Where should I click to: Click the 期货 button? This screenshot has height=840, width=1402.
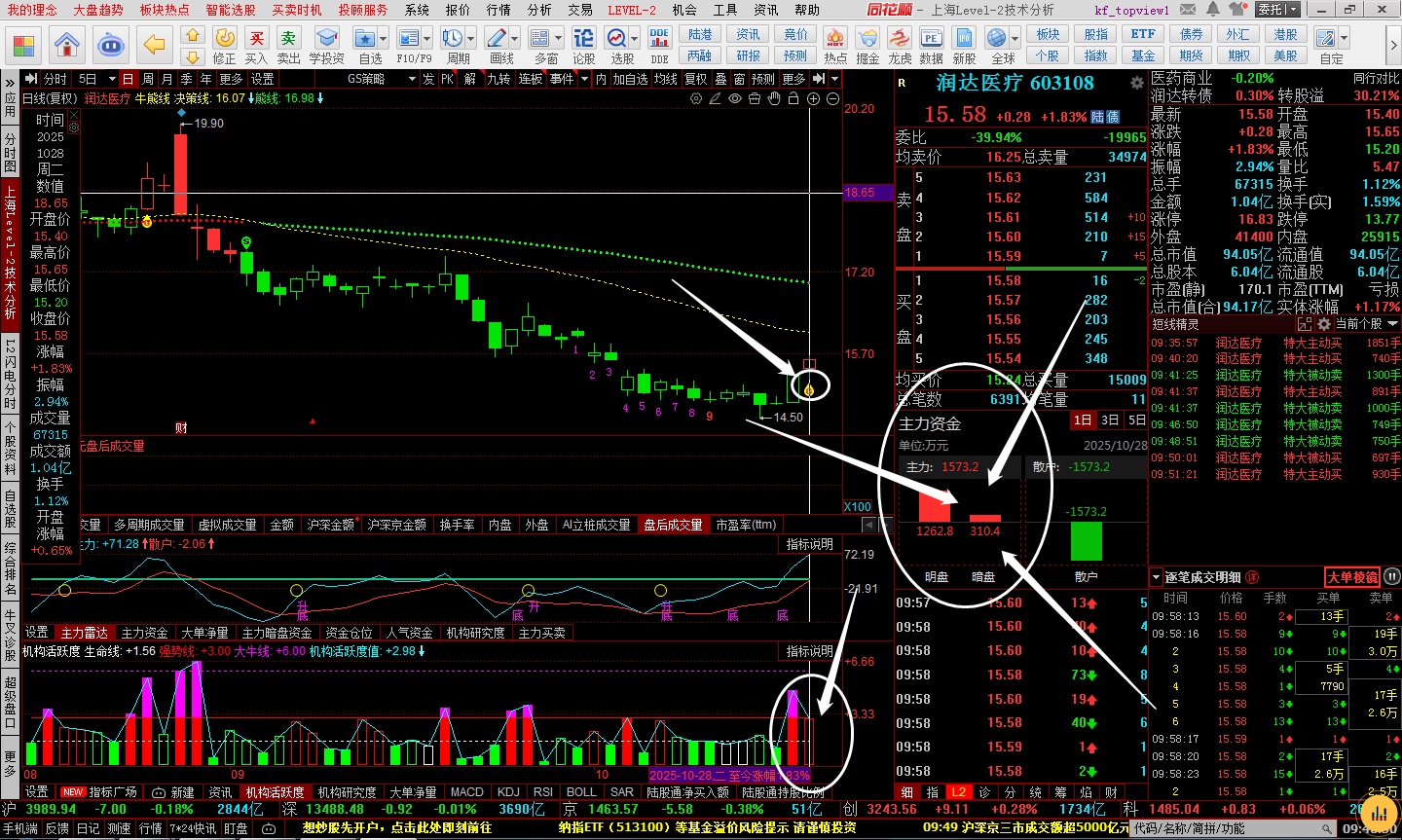click(1191, 55)
